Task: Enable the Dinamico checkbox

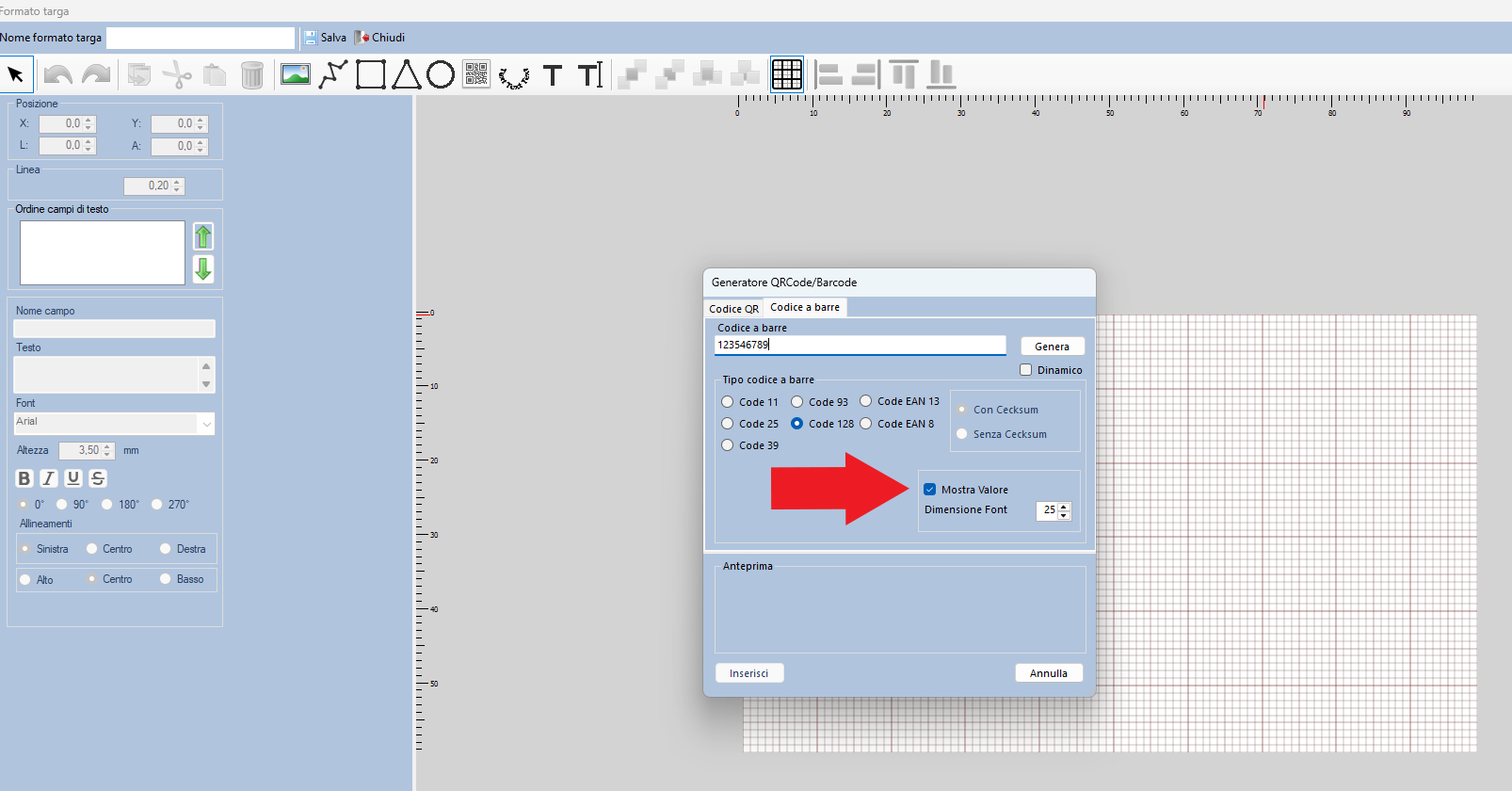Action: click(x=1026, y=370)
